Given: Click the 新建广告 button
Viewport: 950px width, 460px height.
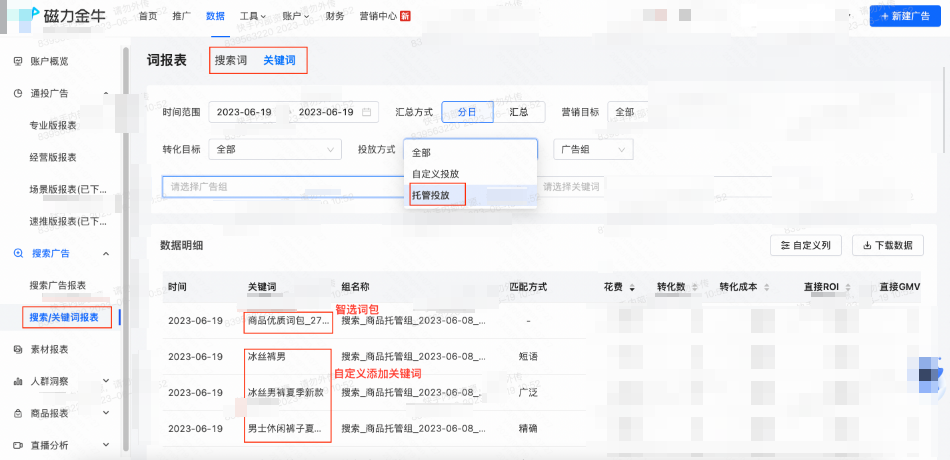Looking at the screenshot, I should (905, 16).
